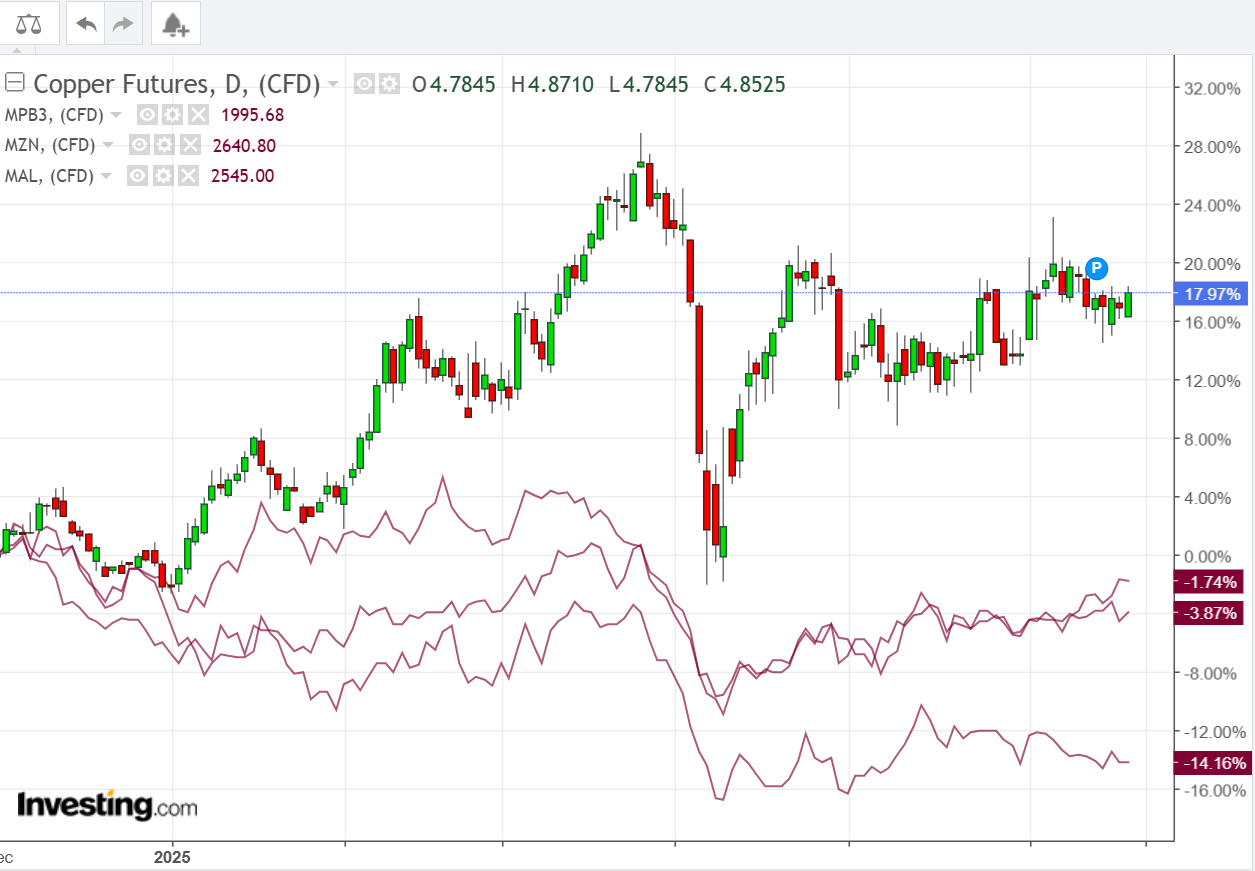Toggle visibility of Copper Futures series
Screen dimensions: 1255x871
click(365, 85)
